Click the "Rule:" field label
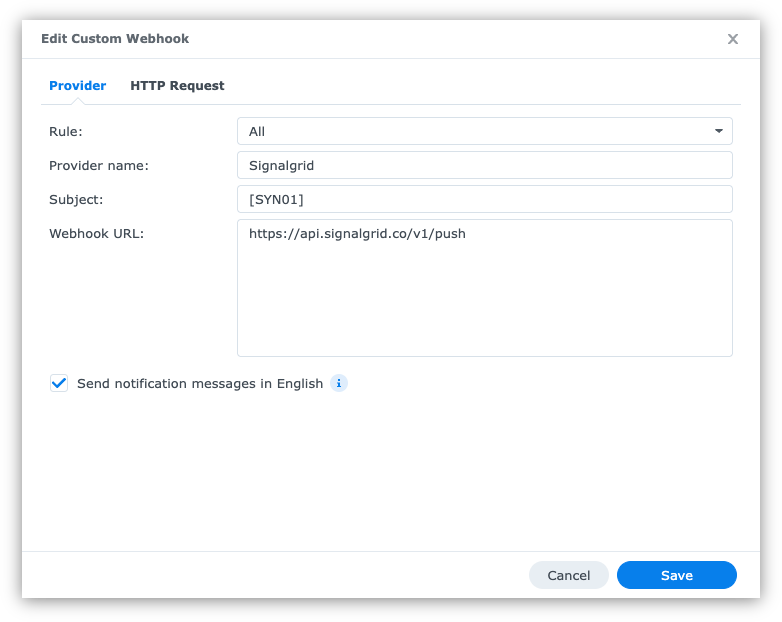Screen dimensions: 782x622 66,131
